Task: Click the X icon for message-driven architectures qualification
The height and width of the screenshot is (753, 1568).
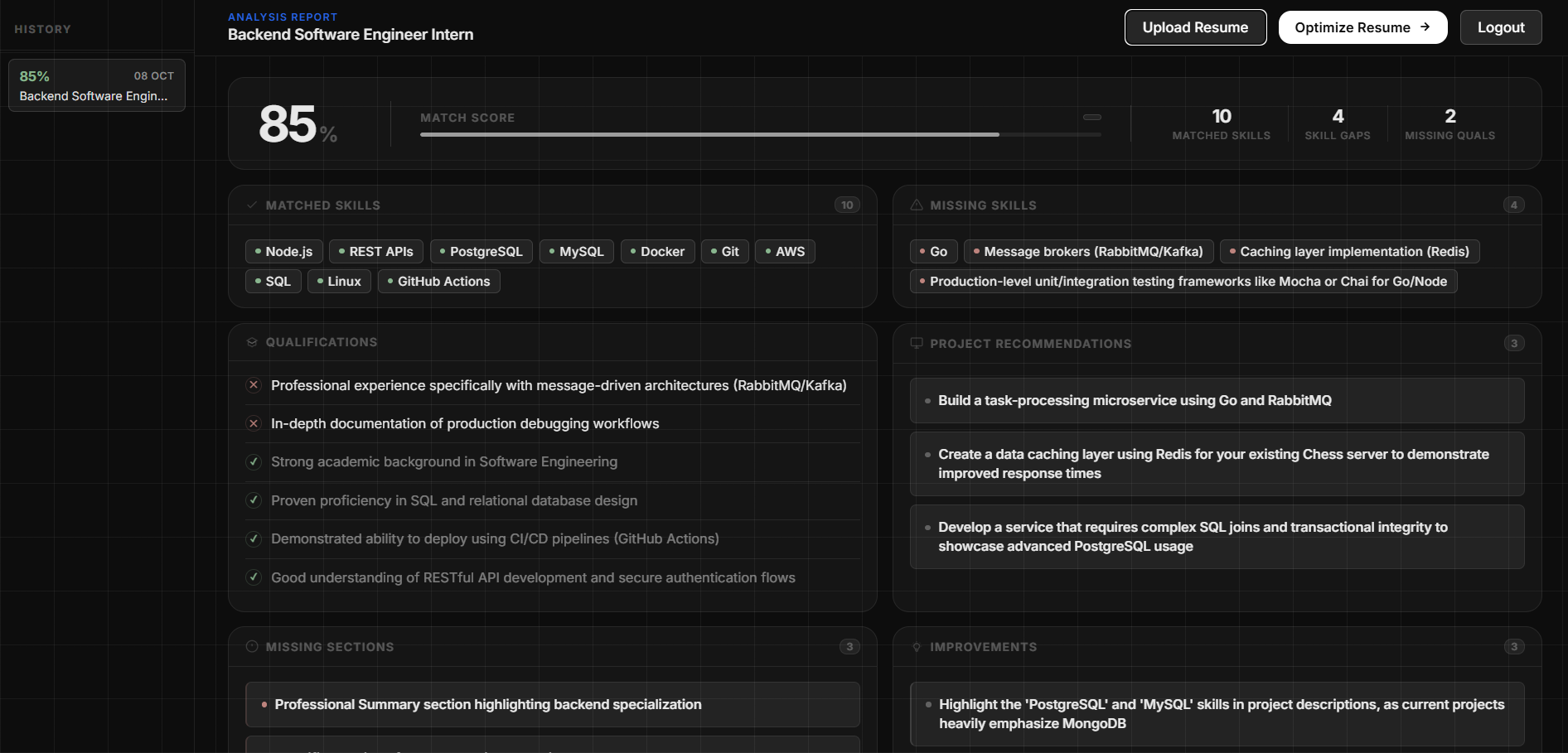Action: [x=254, y=385]
